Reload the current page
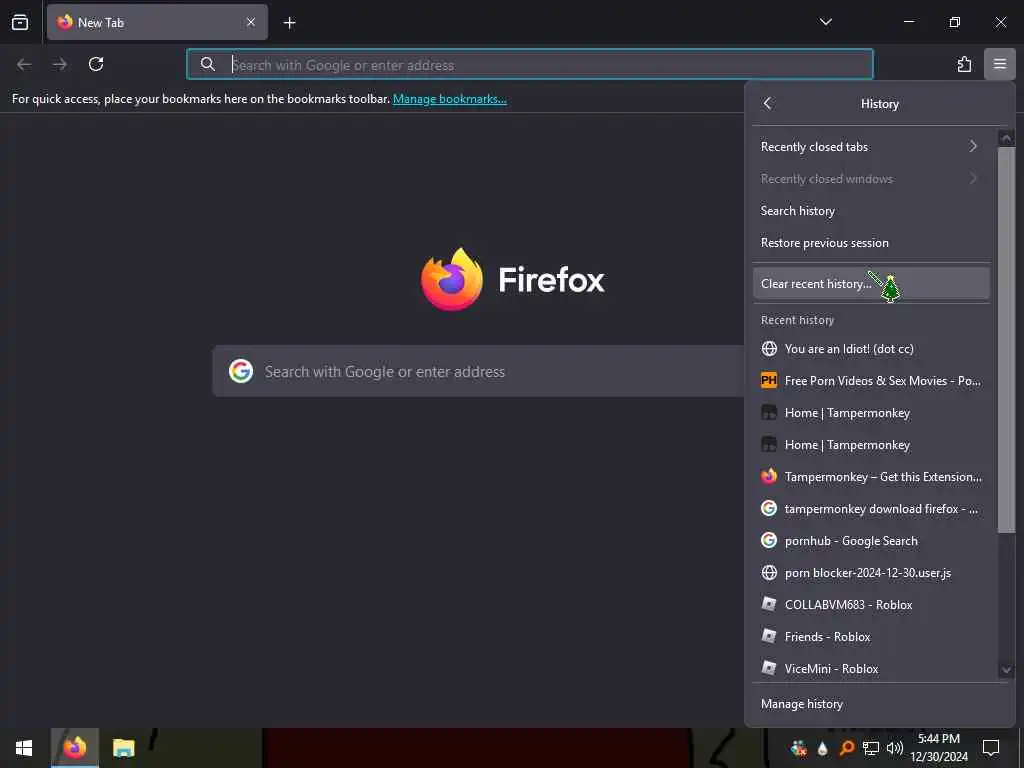 click(x=96, y=64)
